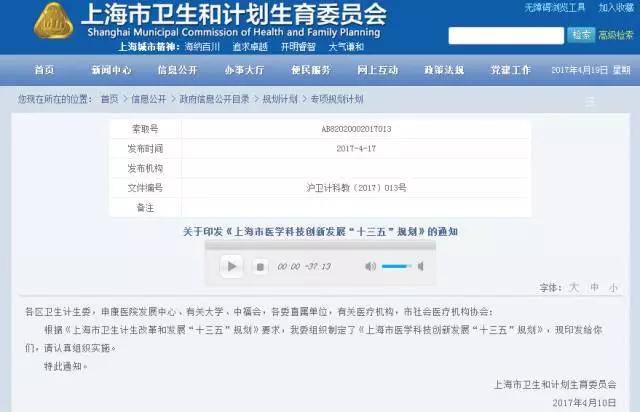The height and width of the screenshot is (412, 640).
Task: Click the 文件编号 label cell
Action: (145, 188)
